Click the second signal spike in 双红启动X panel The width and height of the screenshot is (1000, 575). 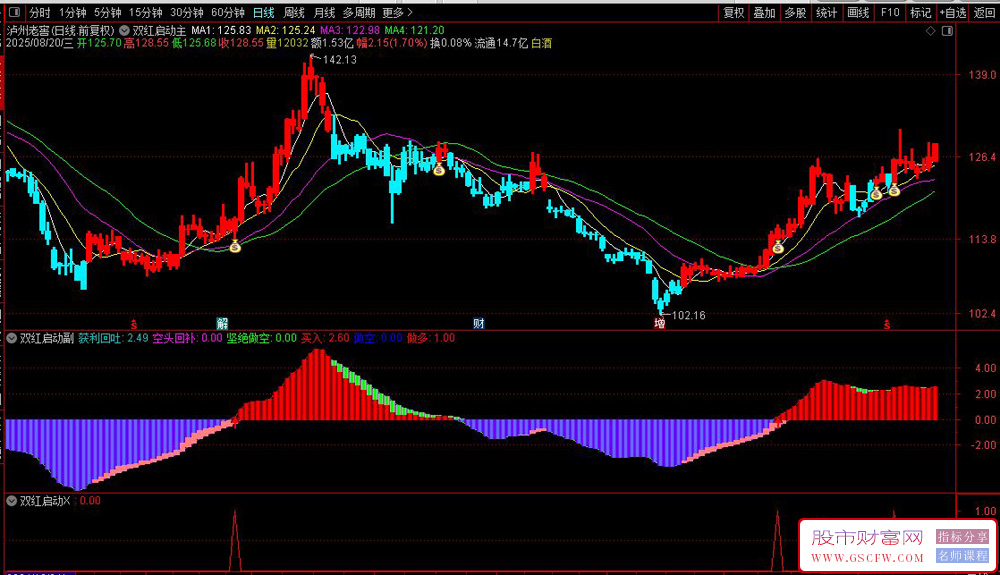pos(777,540)
